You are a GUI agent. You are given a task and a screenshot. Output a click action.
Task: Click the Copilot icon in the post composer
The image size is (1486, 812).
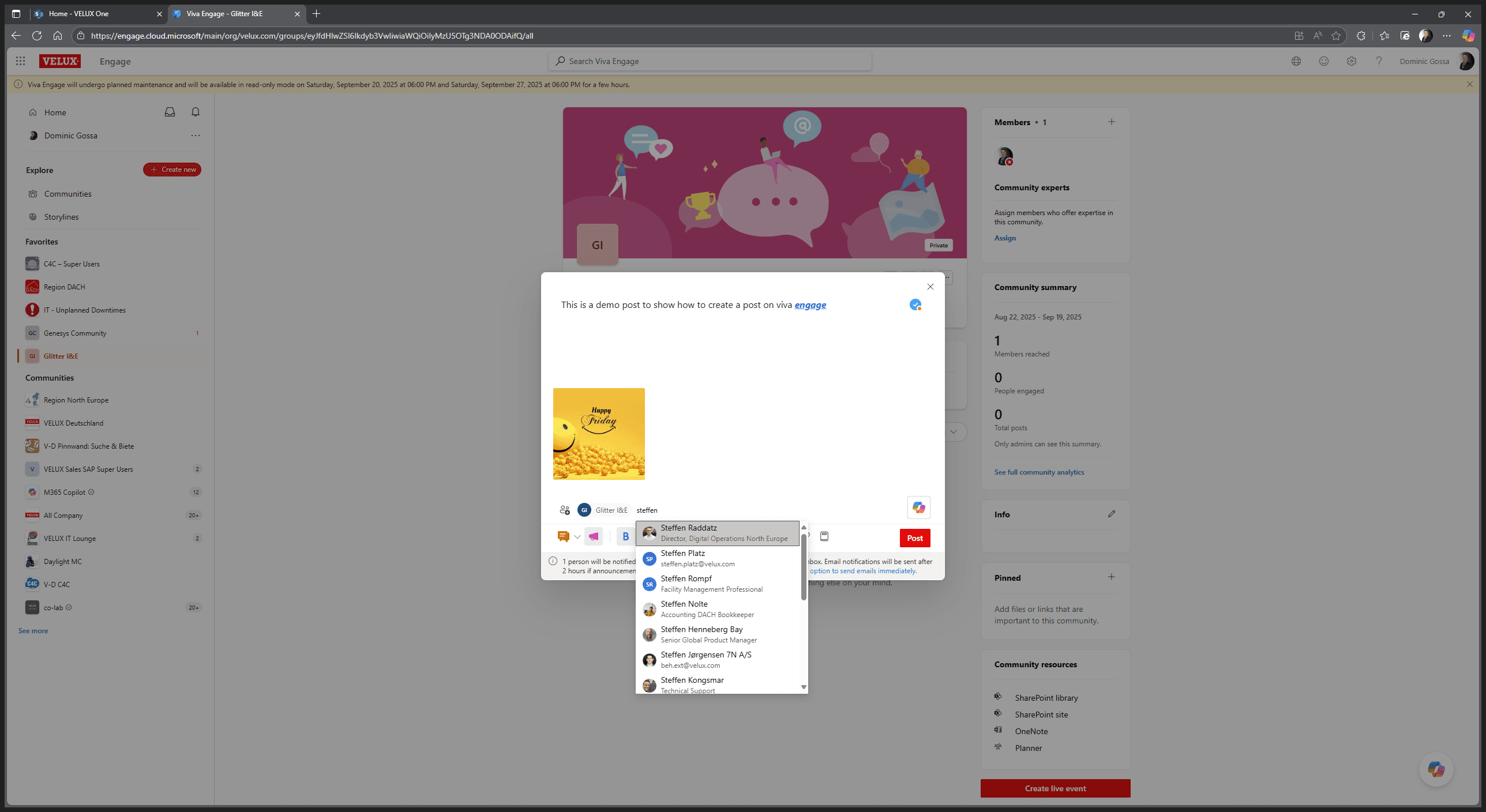coord(918,507)
